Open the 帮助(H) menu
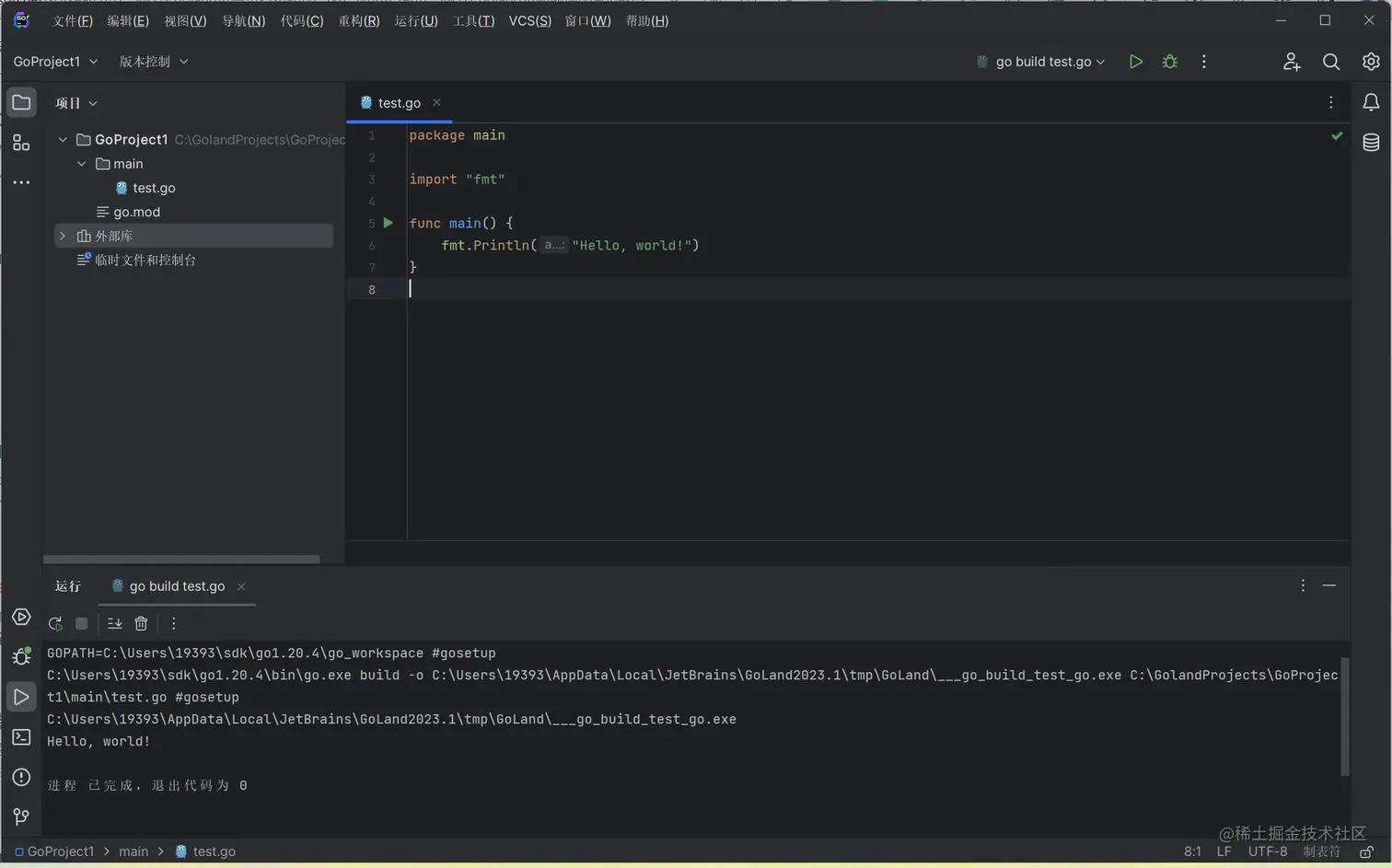The width and height of the screenshot is (1392, 868). (647, 20)
